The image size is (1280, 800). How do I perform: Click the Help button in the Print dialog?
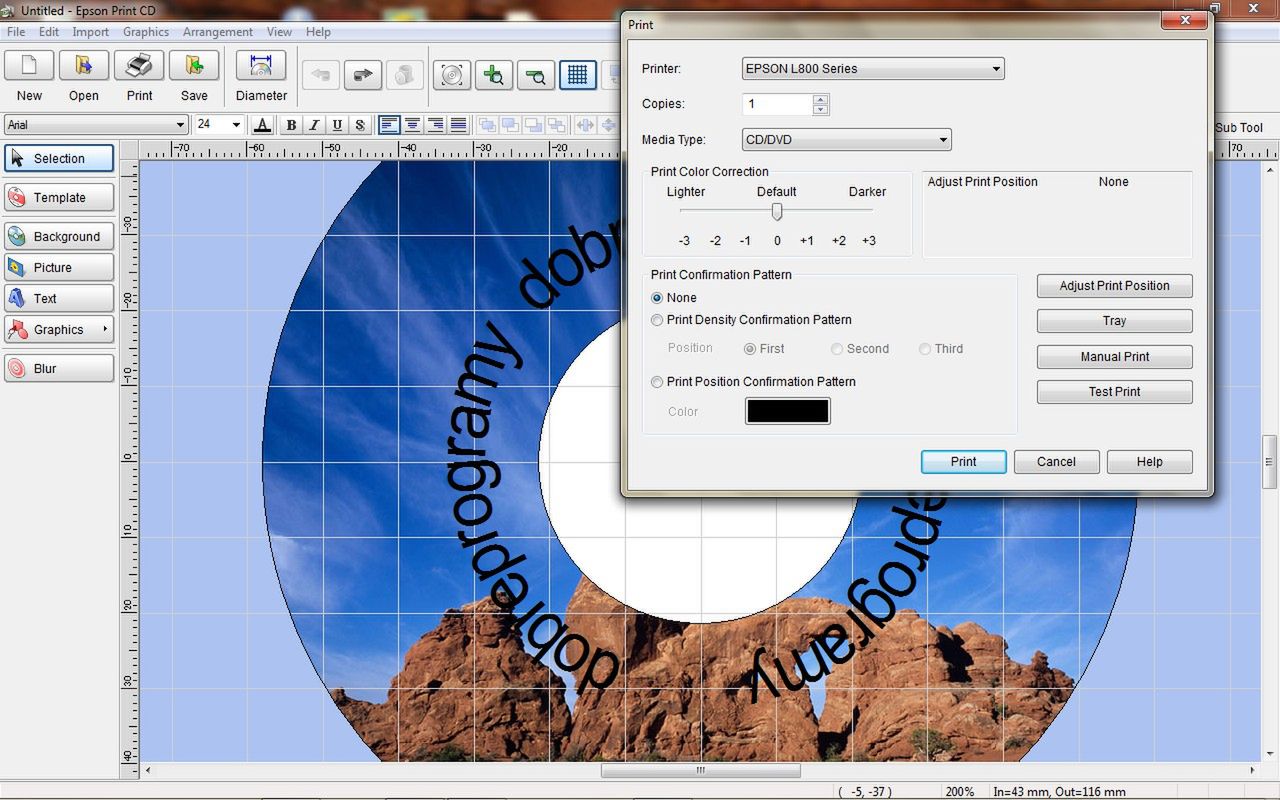1149,462
